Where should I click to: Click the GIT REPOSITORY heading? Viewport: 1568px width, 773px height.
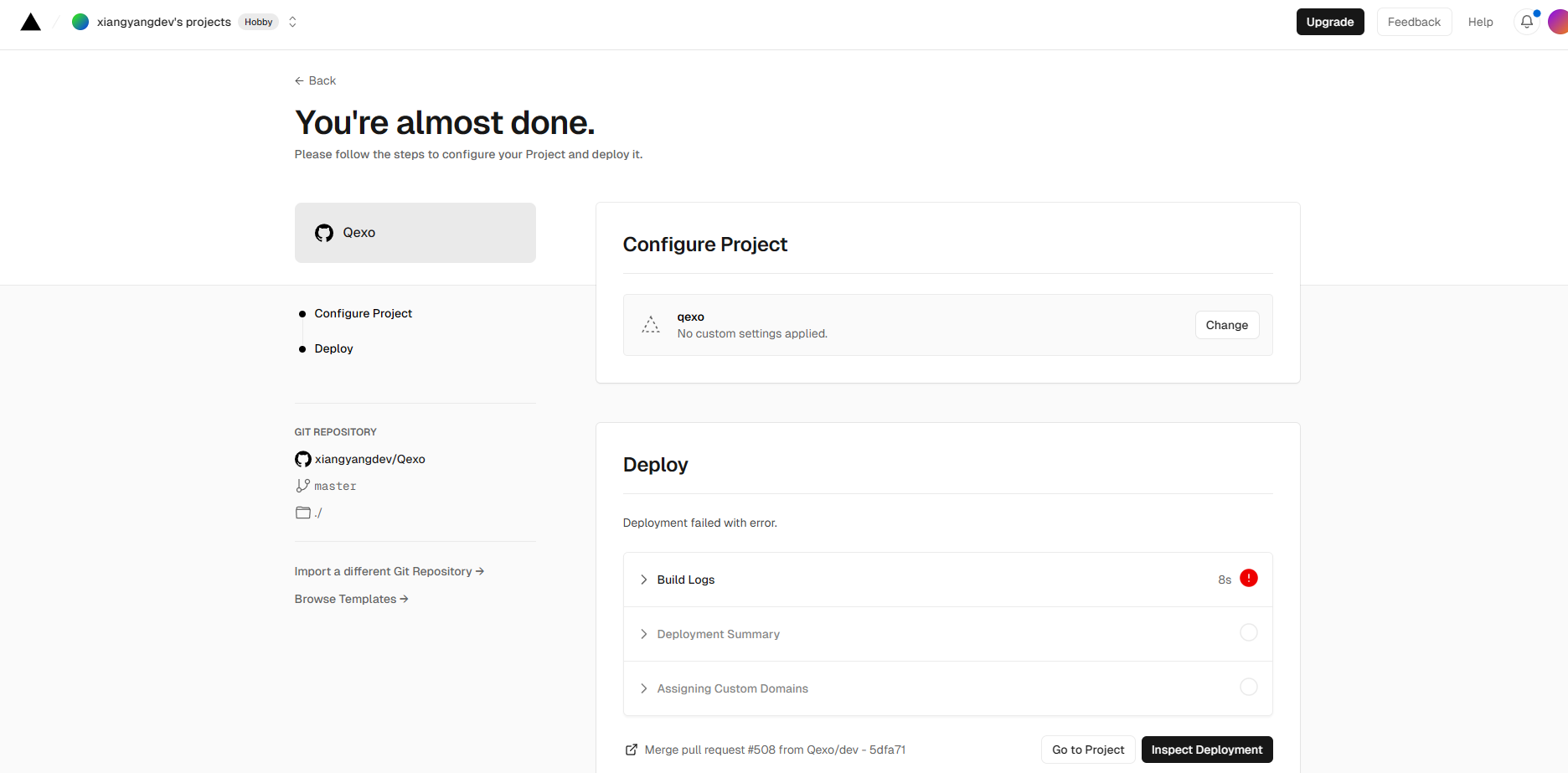pyautogui.click(x=335, y=432)
